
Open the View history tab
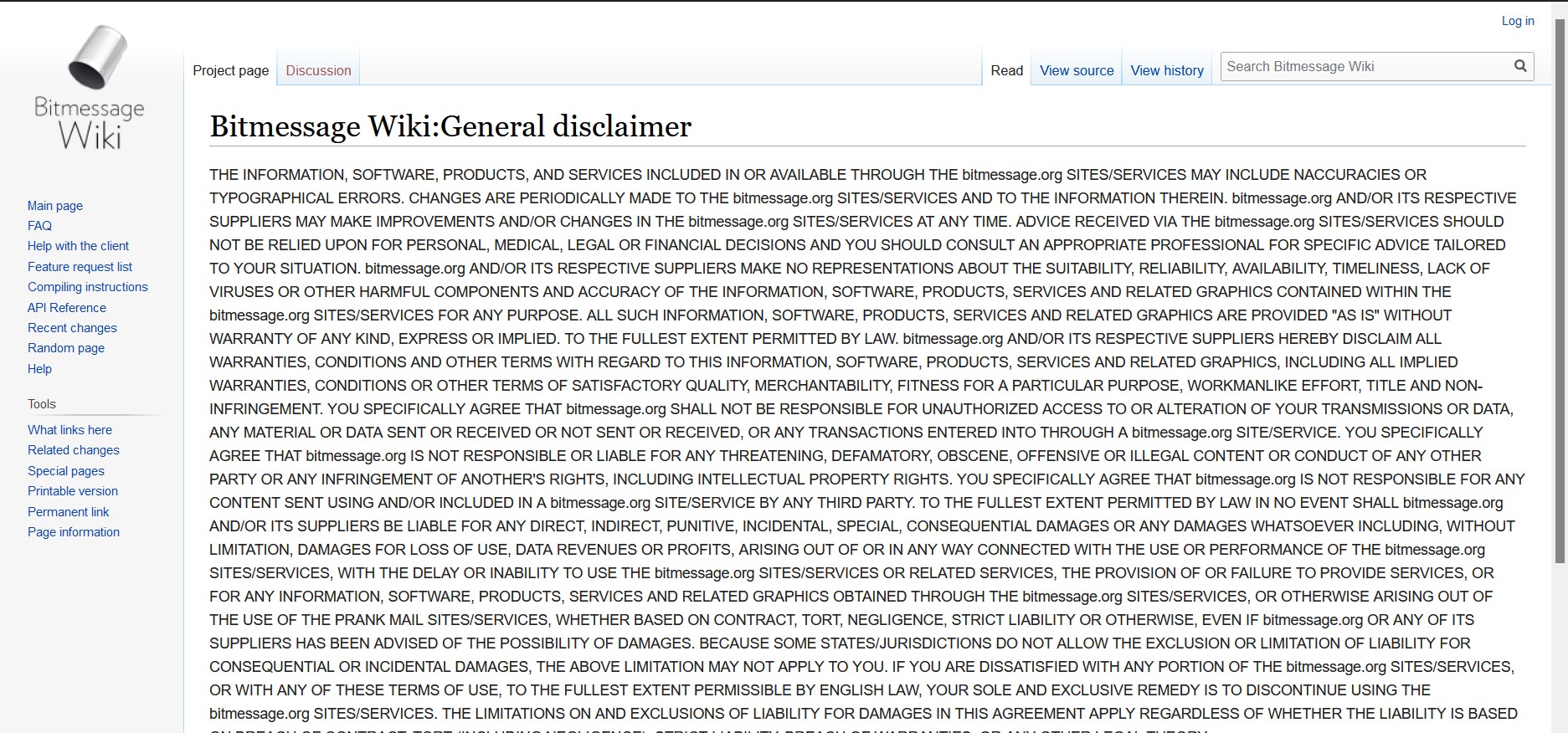pyautogui.click(x=1167, y=70)
